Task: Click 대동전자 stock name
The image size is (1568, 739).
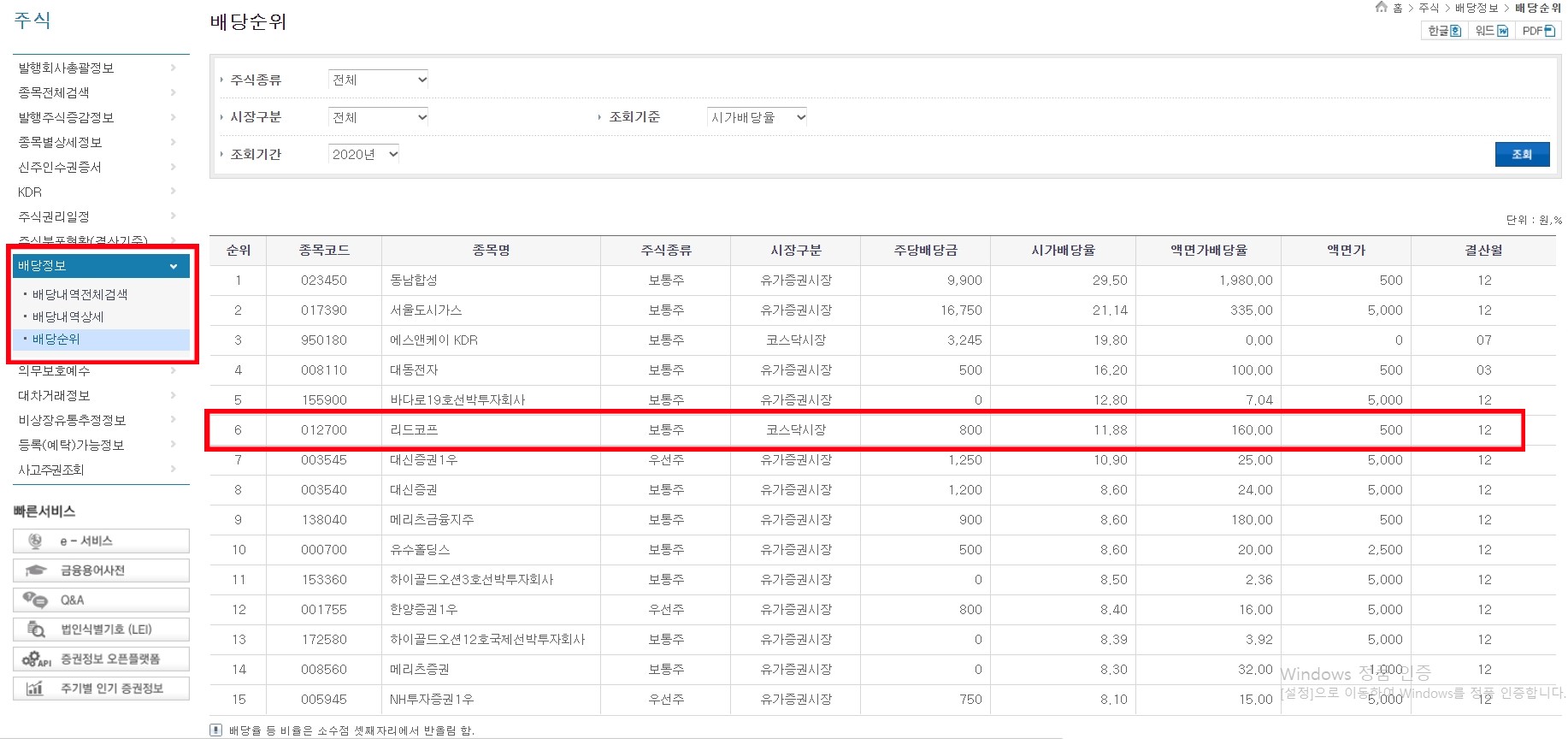Action: (414, 370)
